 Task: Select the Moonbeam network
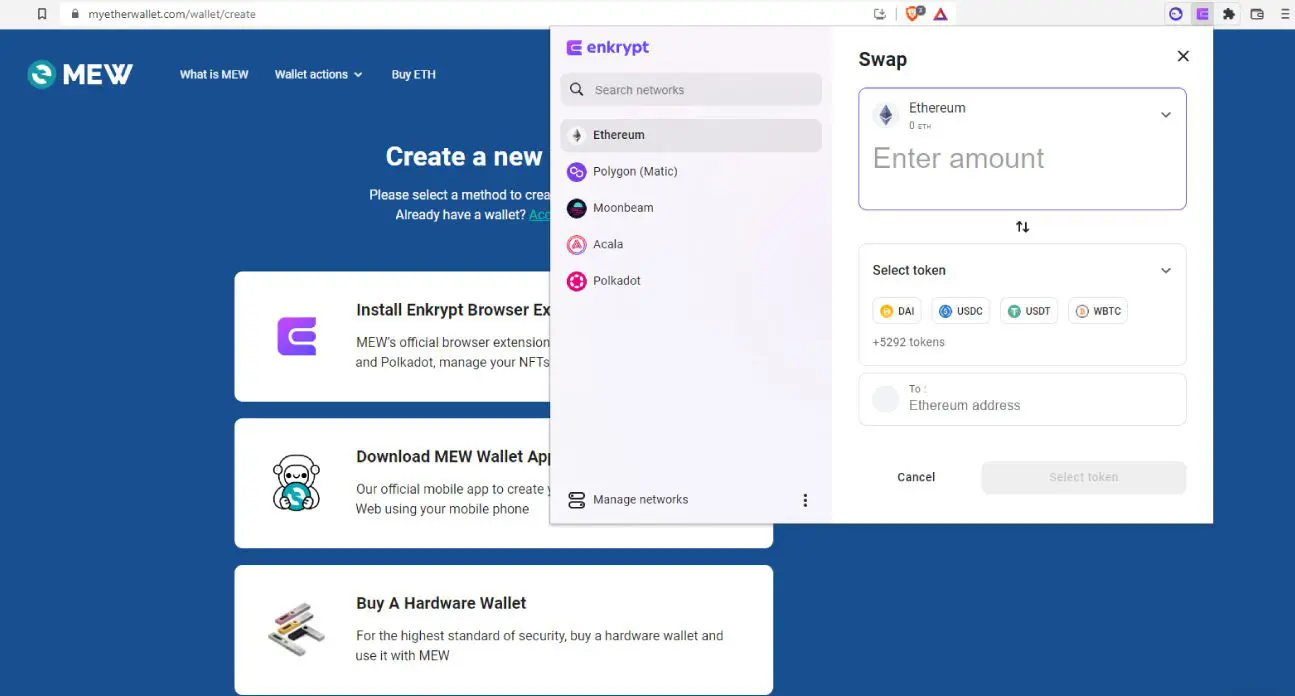click(691, 208)
